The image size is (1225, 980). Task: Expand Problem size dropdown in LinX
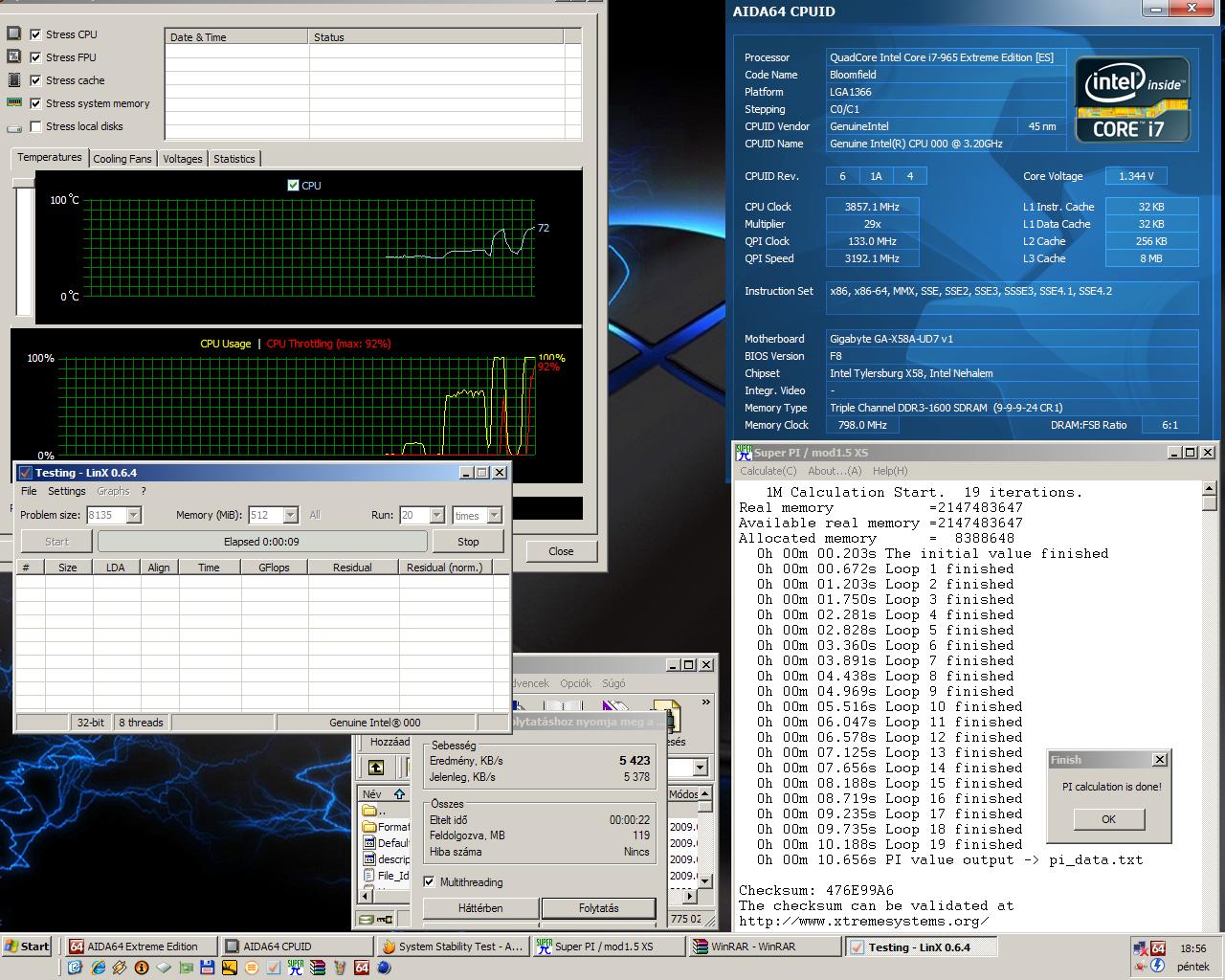[x=134, y=515]
